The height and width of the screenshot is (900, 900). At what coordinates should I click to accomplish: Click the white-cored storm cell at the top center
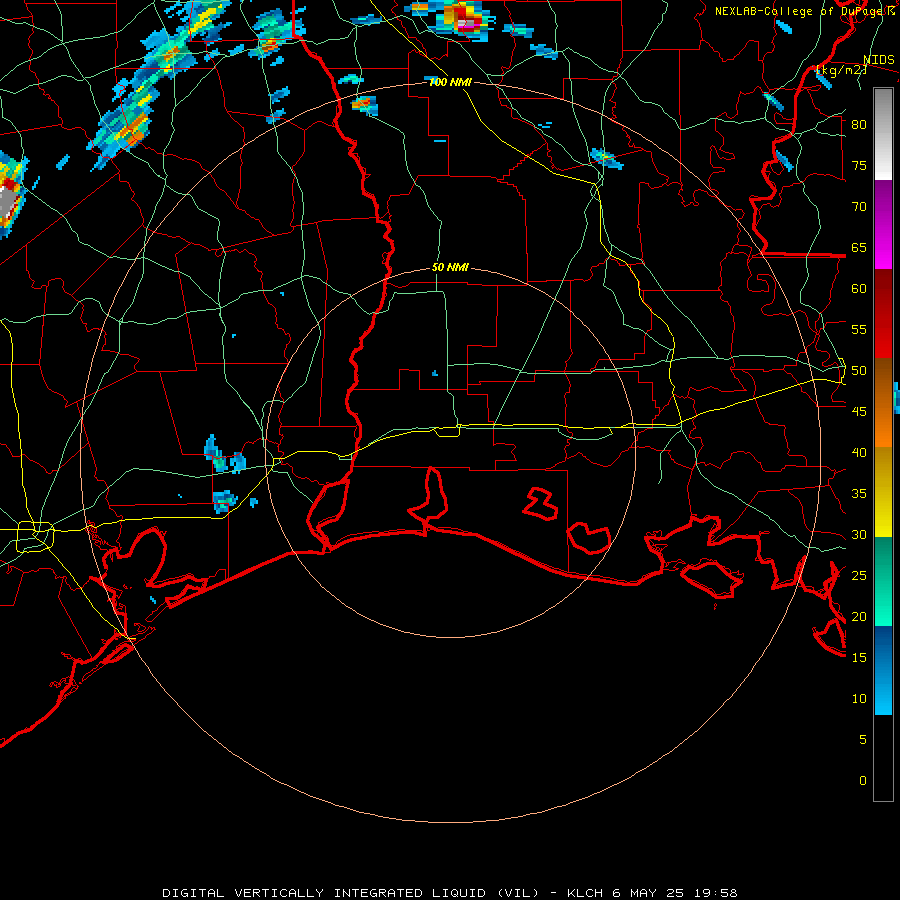tap(464, 19)
